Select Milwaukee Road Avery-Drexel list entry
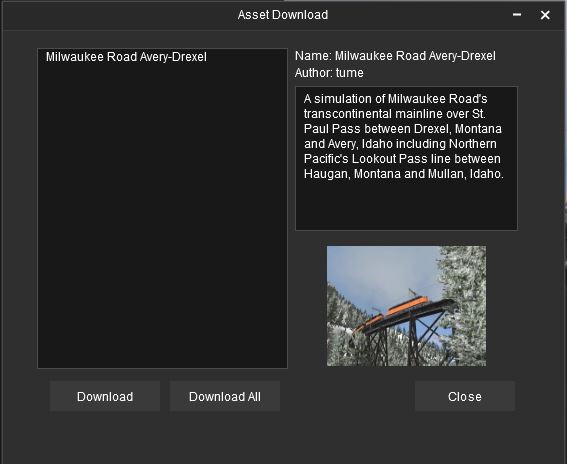The width and height of the screenshot is (567, 464). [x=126, y=57]
